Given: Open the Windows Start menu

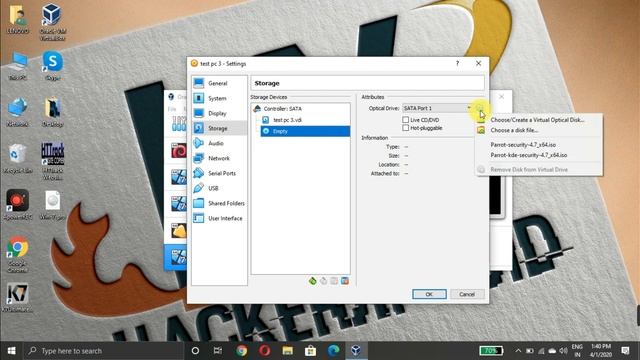Looking at the screenshot, I should click(x=11, y=351).
